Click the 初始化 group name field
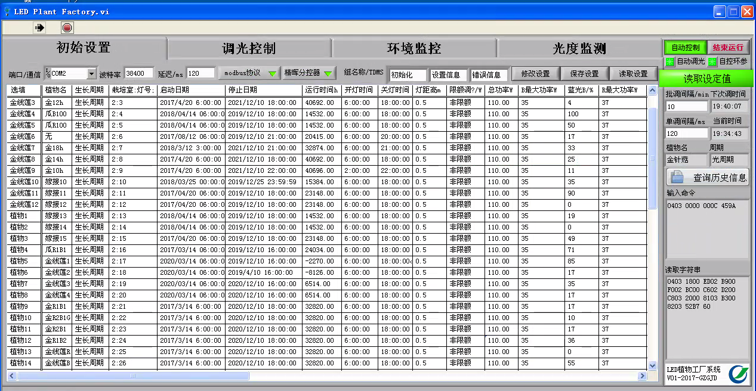Screen dimensions: 756x391 click(407, 75)
